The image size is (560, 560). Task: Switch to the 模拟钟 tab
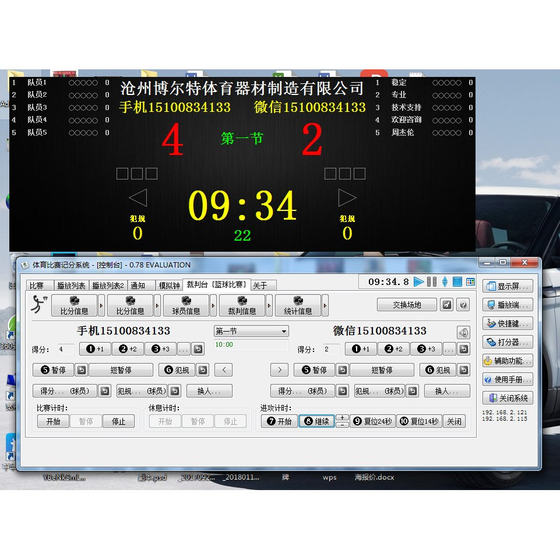pyautogui.click(x=169, y=285)
